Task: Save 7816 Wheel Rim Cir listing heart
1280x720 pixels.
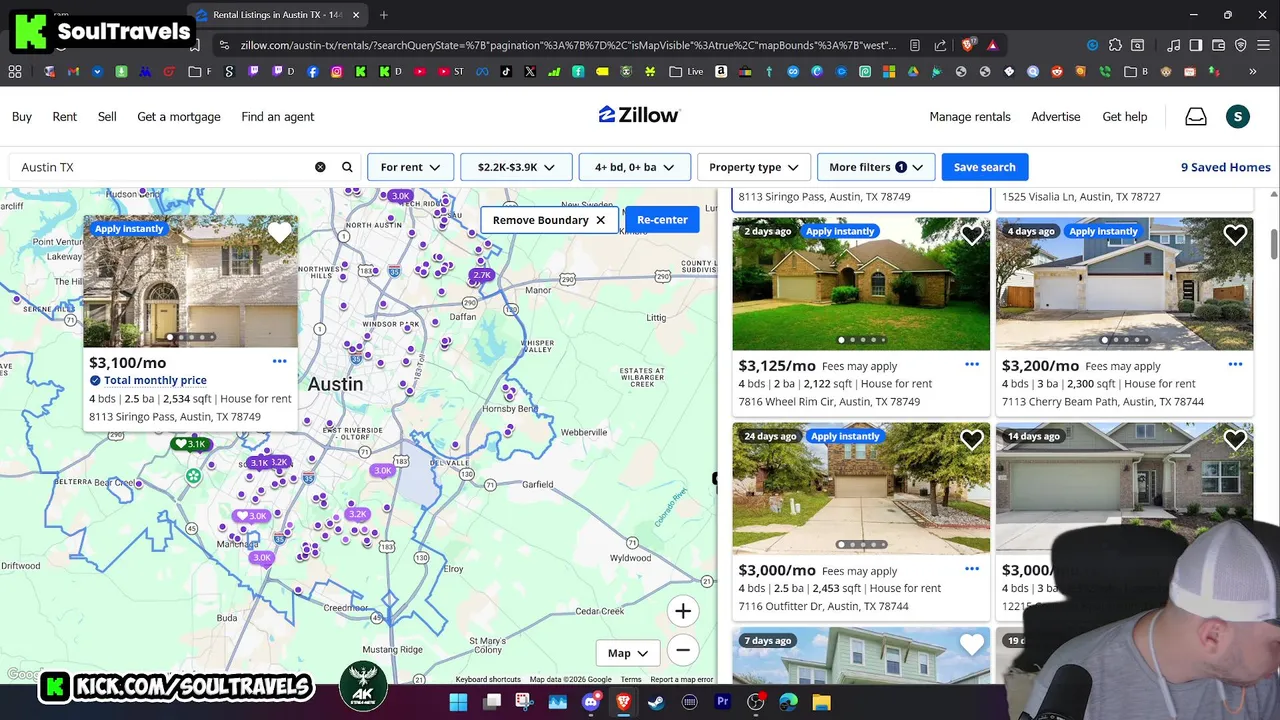Action: (x=972, y=235)
